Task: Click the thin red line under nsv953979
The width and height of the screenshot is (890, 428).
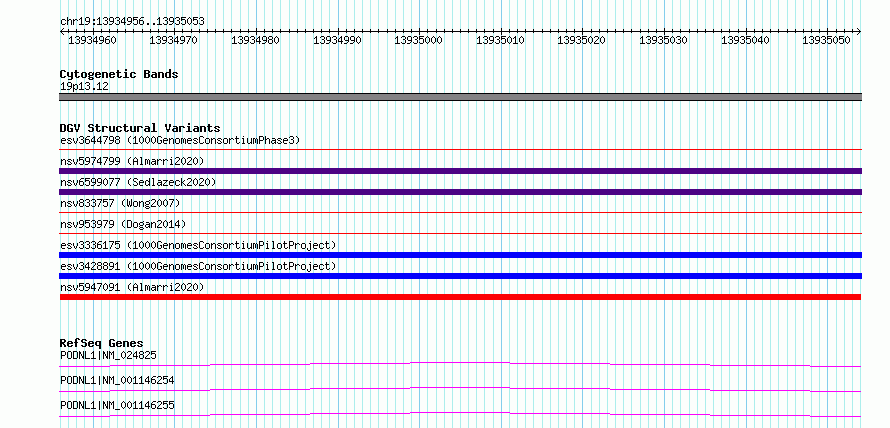Action: click(x=460, y=233)
